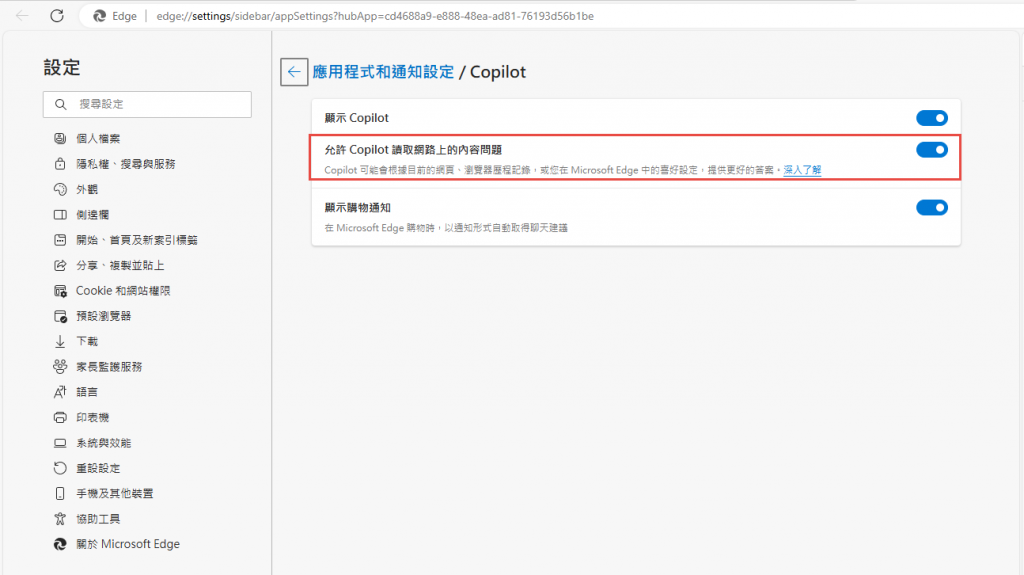1024x575 pixels.
Task: Click the magnifier icon in search box
Action: 61,105
